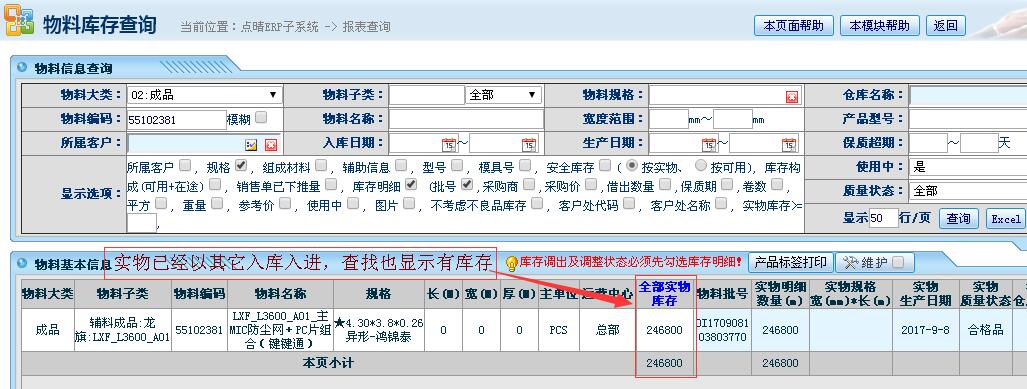Expand the 物料大类 dropdown showing 02:成品
1027x389 pixels.
[205, 95]
